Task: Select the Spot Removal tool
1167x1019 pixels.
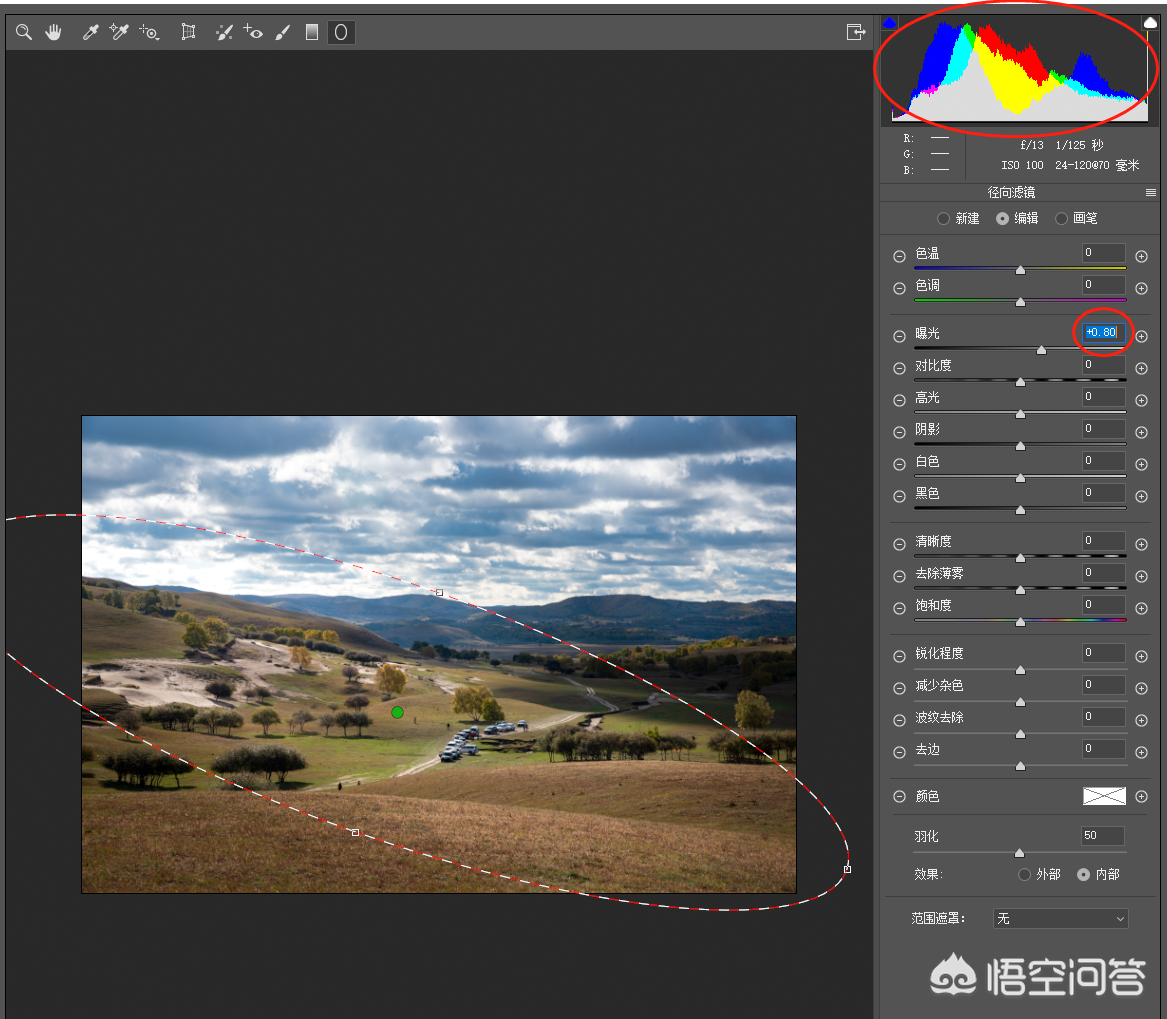Action: click(224, 32)
